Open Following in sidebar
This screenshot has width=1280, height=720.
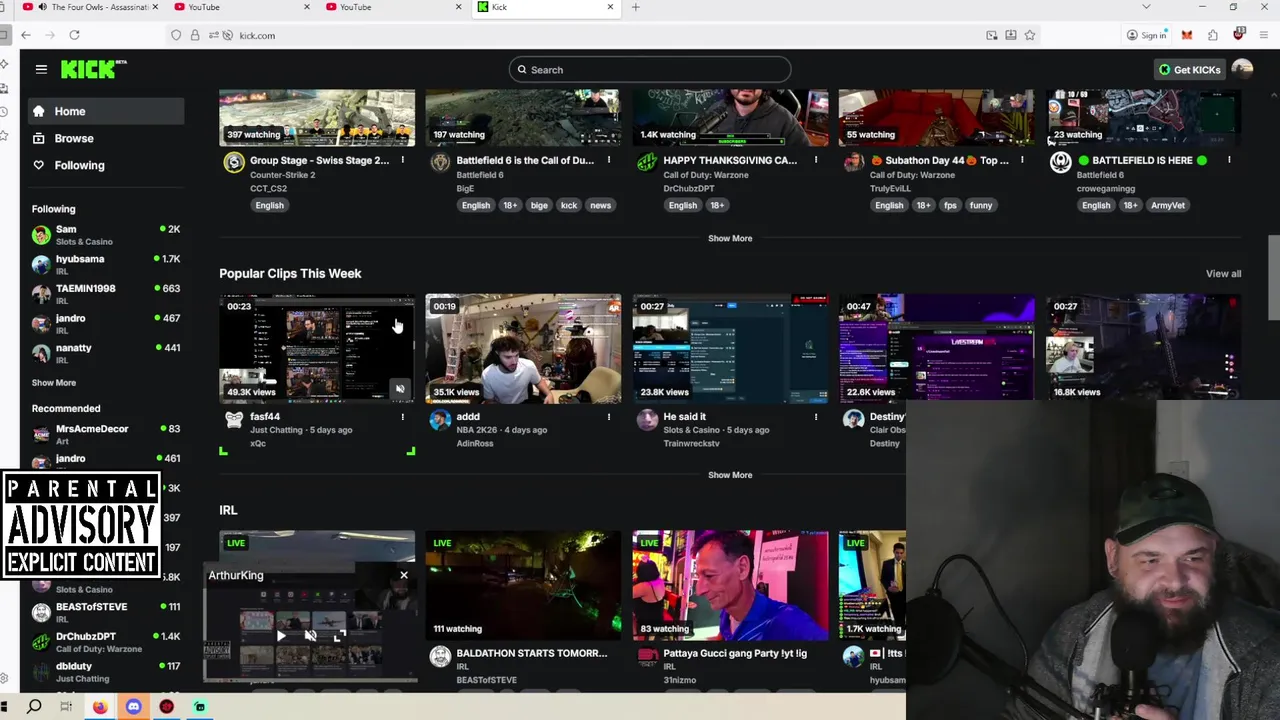[105, 165]
